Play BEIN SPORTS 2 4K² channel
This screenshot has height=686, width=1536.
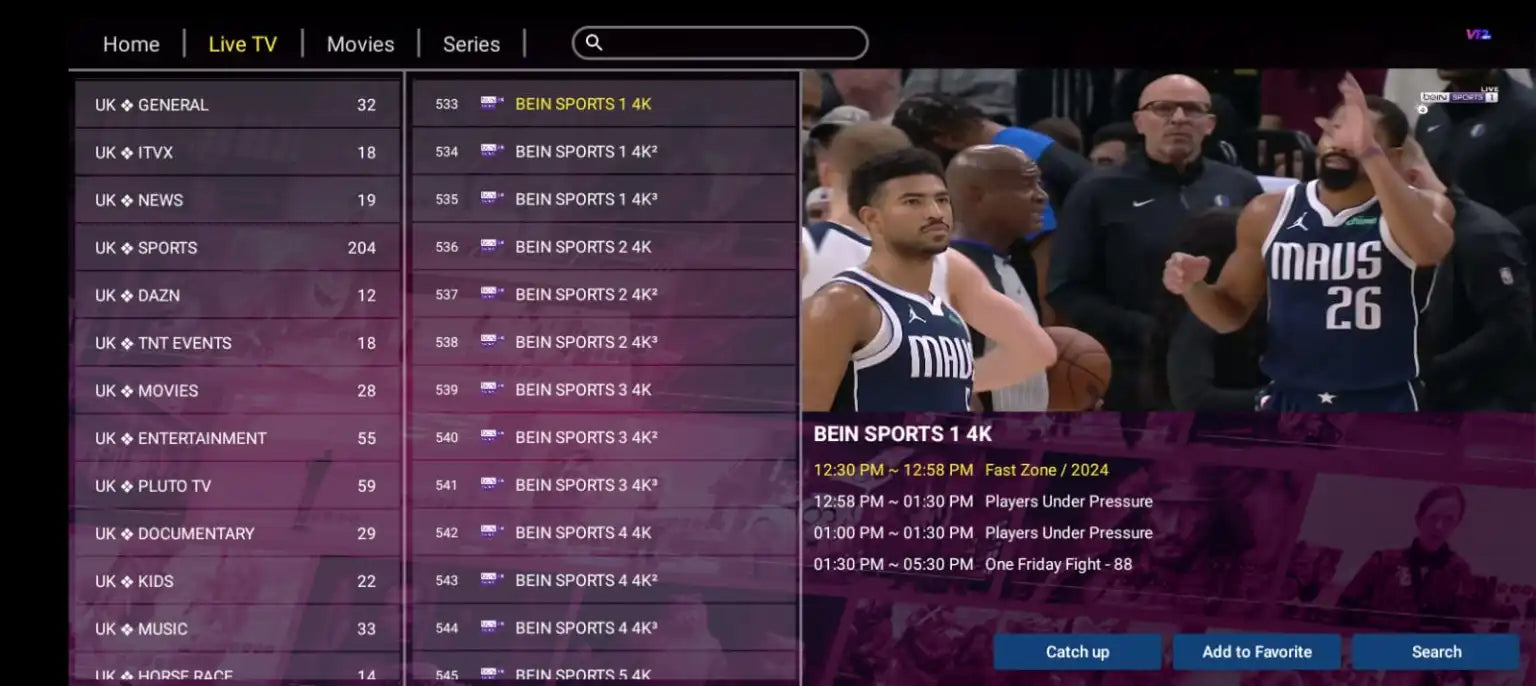pyautogui.click(x=604, y=294)
